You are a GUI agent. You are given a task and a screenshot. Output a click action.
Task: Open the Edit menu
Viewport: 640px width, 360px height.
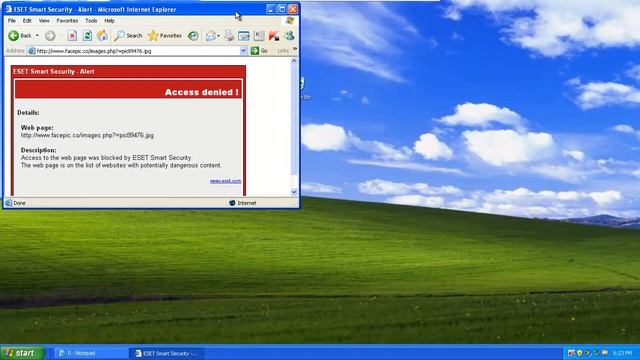click(x=27, y=20)
